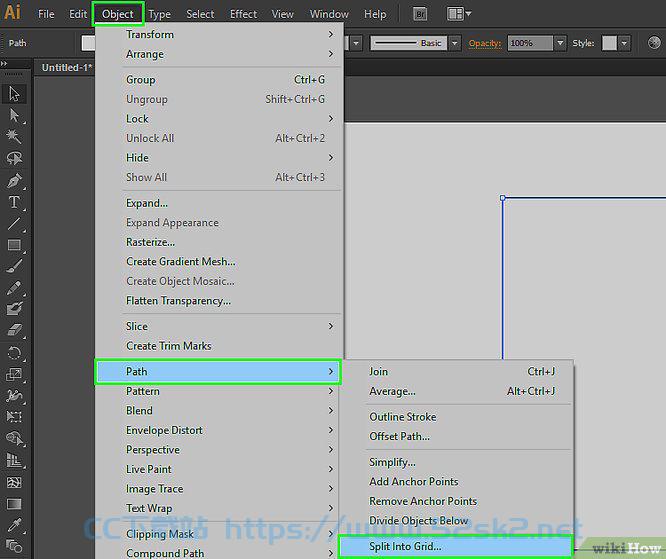This screenshot has width=666, height=559.
Task: Open the Type menu
Action: click(x=160, y=14)
